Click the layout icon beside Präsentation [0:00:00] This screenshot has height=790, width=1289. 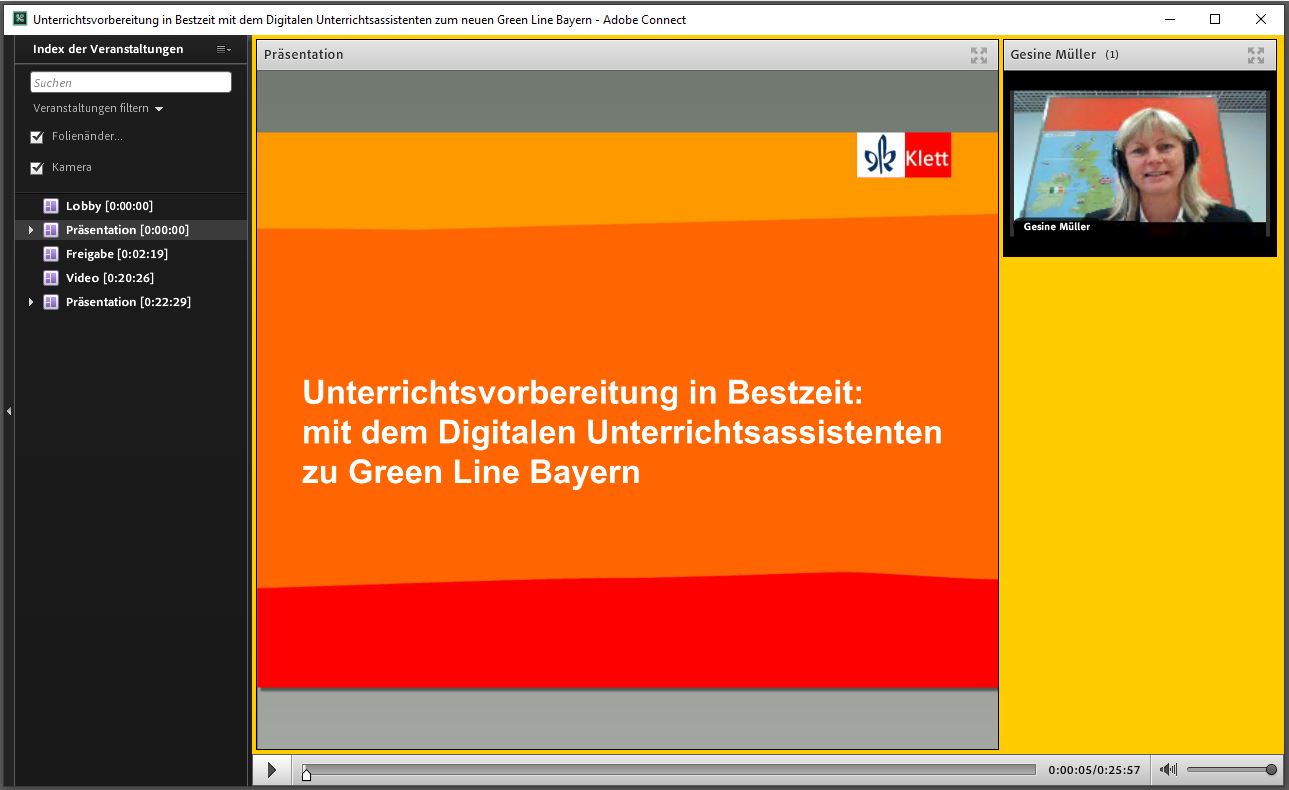pyautogui.click(x=51, y=230)
